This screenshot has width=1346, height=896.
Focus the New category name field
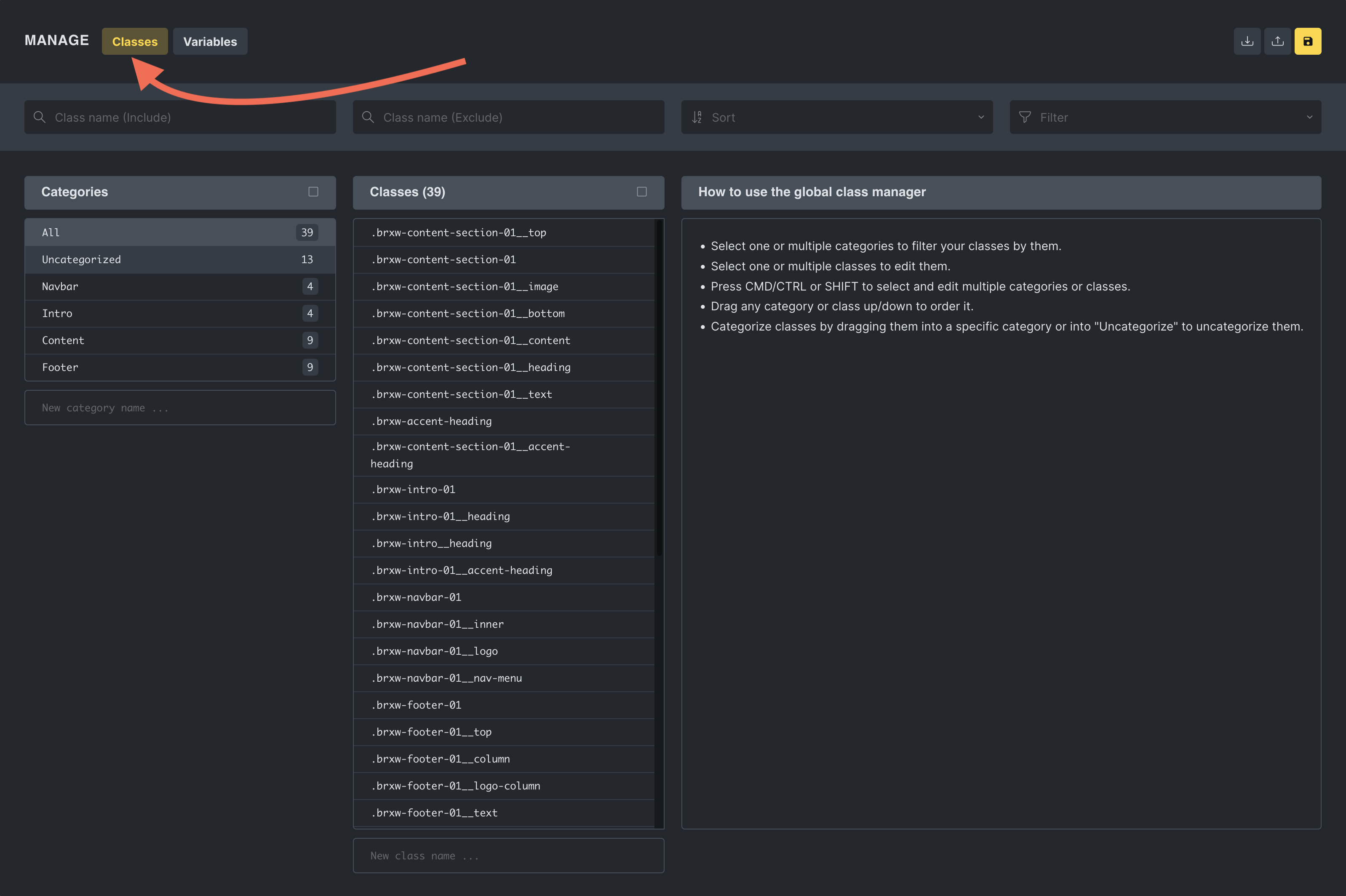click(179, 408)
